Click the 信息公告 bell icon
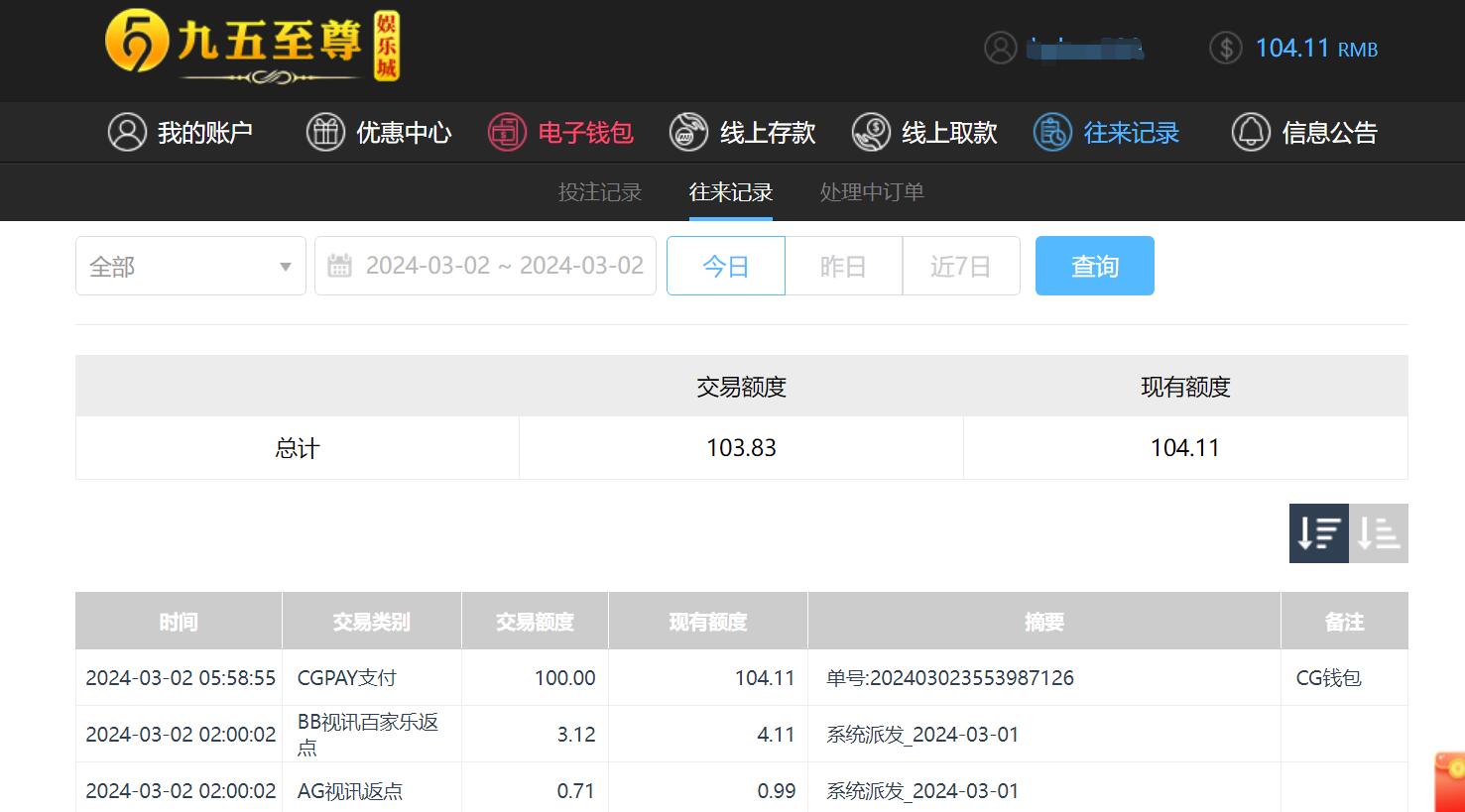 (x=1251, y=132)
